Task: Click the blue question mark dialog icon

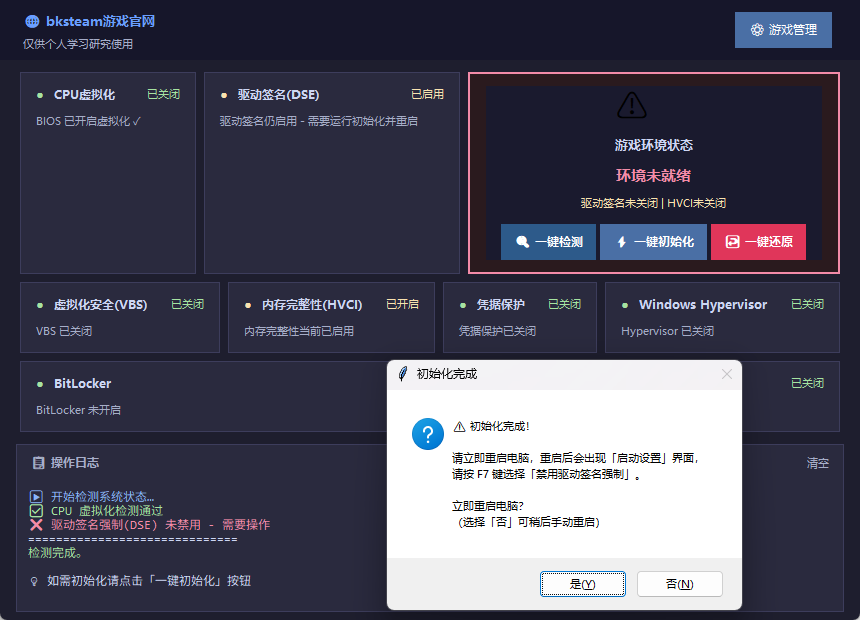Action: (x=428, y=435)
